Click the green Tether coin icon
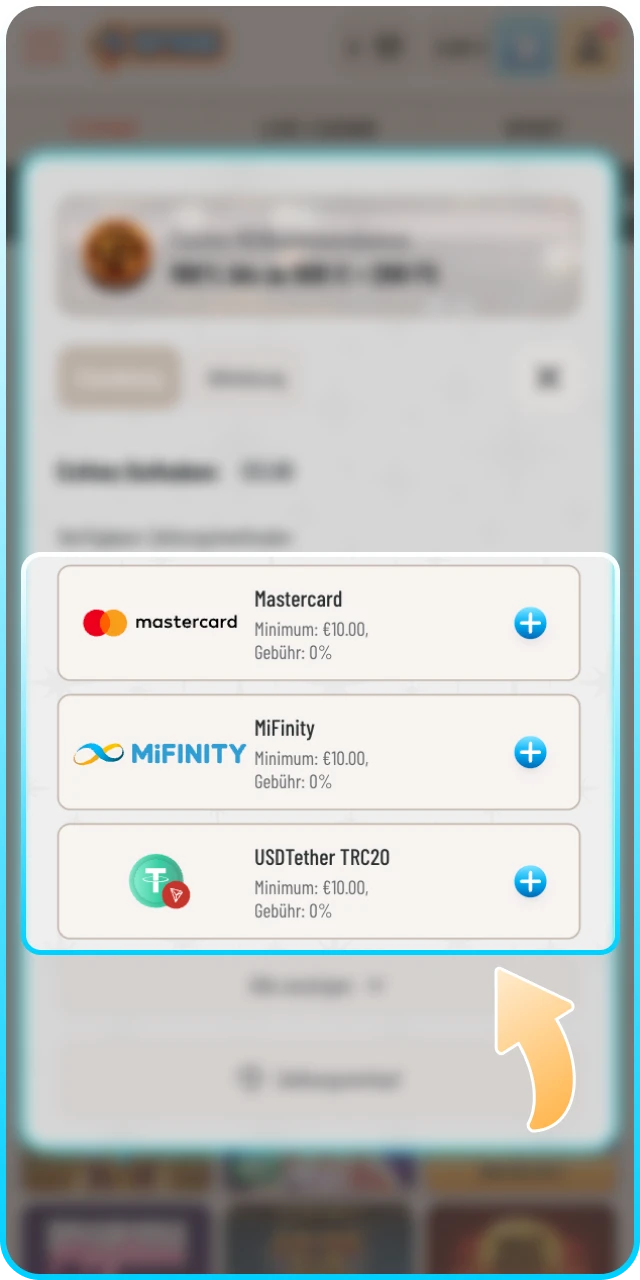Viewport: 640px width, 1280px height. click(x=159, y=882)
